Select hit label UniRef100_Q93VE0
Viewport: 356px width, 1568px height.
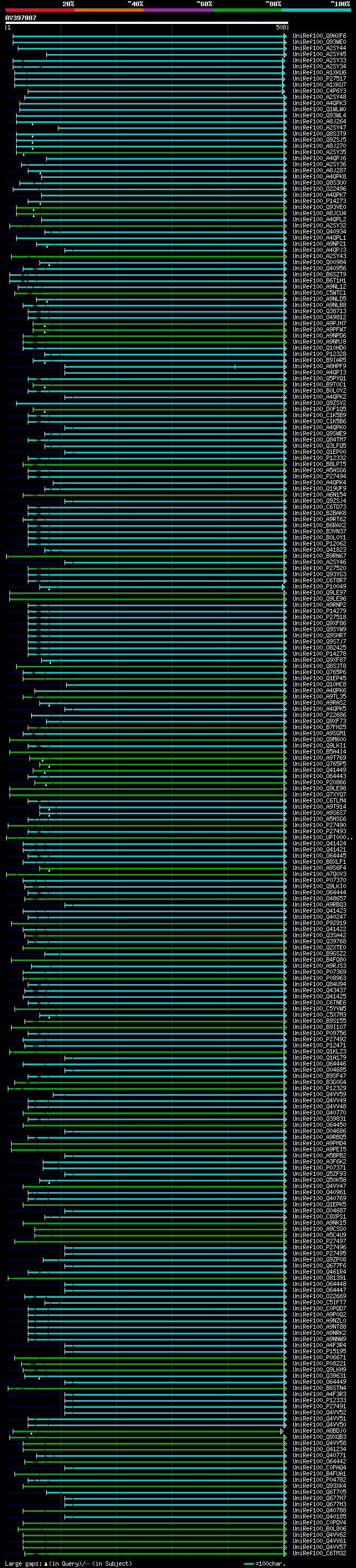tap(319, 207)
